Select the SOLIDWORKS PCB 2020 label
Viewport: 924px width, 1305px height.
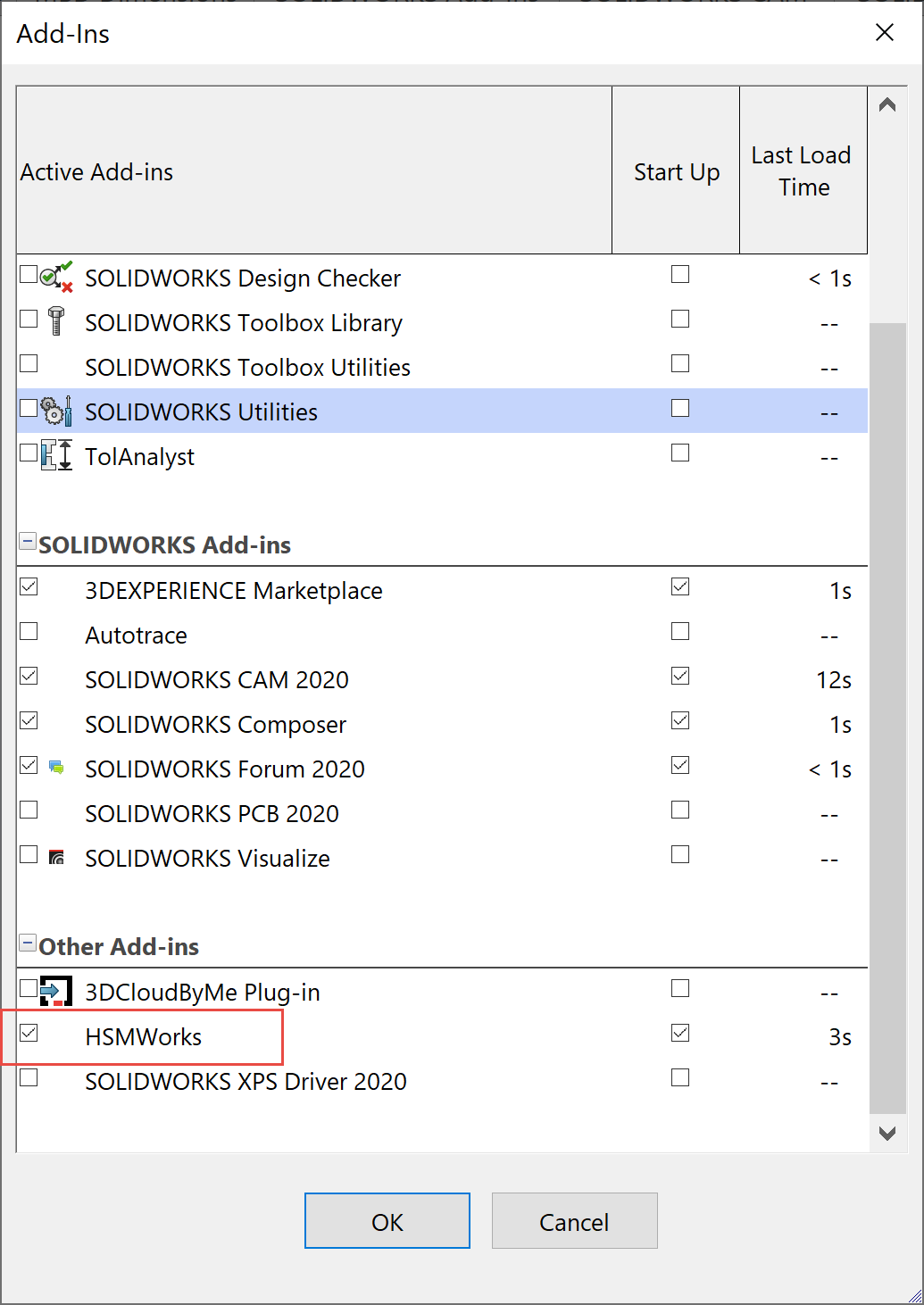coord(212,813)
